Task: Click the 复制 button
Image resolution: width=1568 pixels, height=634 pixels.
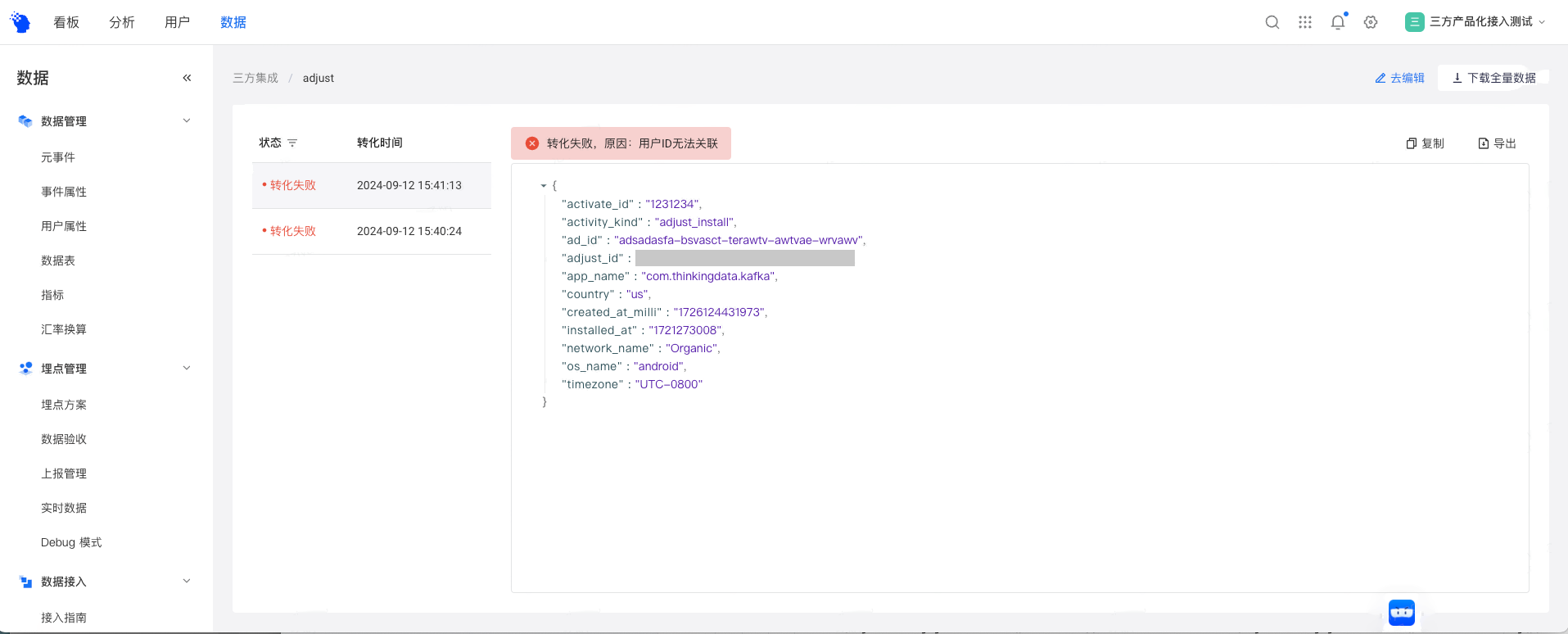Action: [1425, 143]
